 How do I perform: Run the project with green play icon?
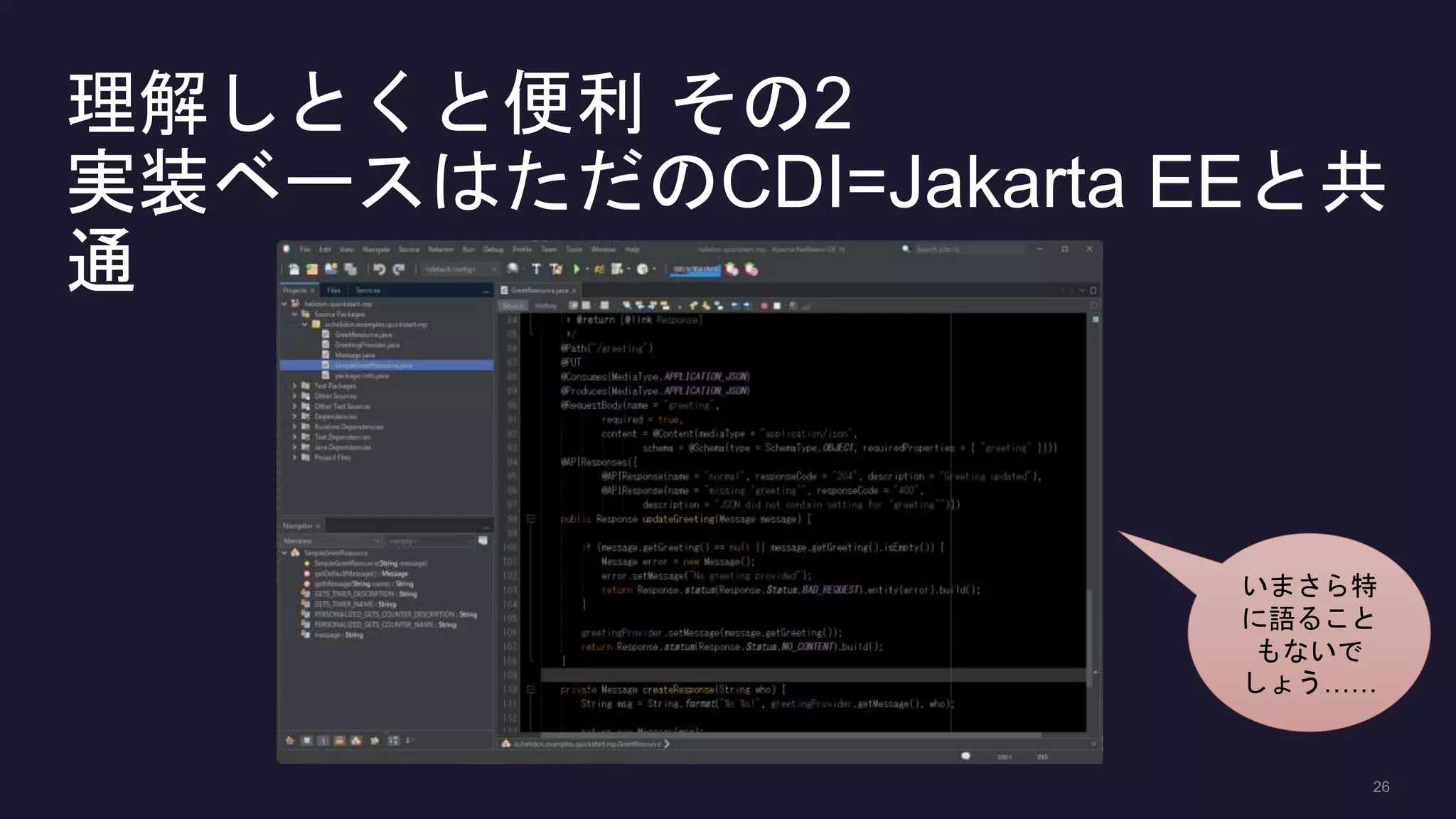(577, 269)
